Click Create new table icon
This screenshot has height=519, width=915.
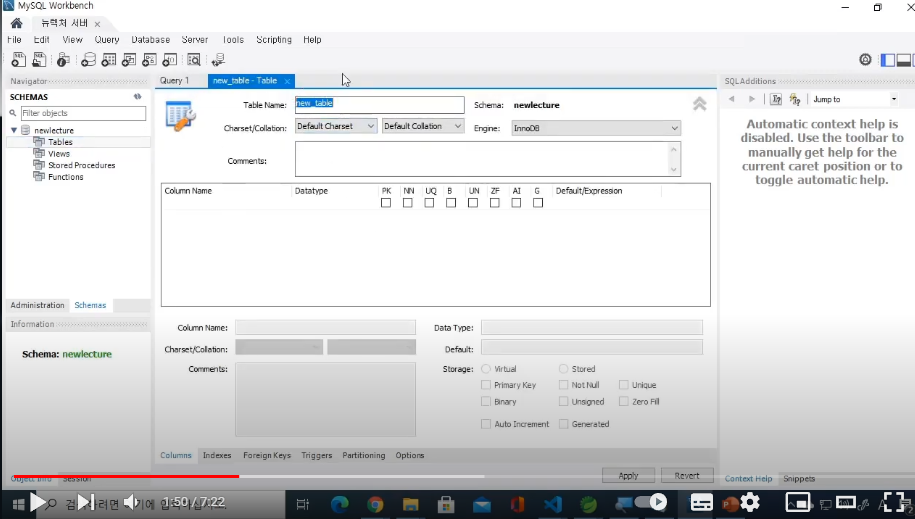pos(109,60)
